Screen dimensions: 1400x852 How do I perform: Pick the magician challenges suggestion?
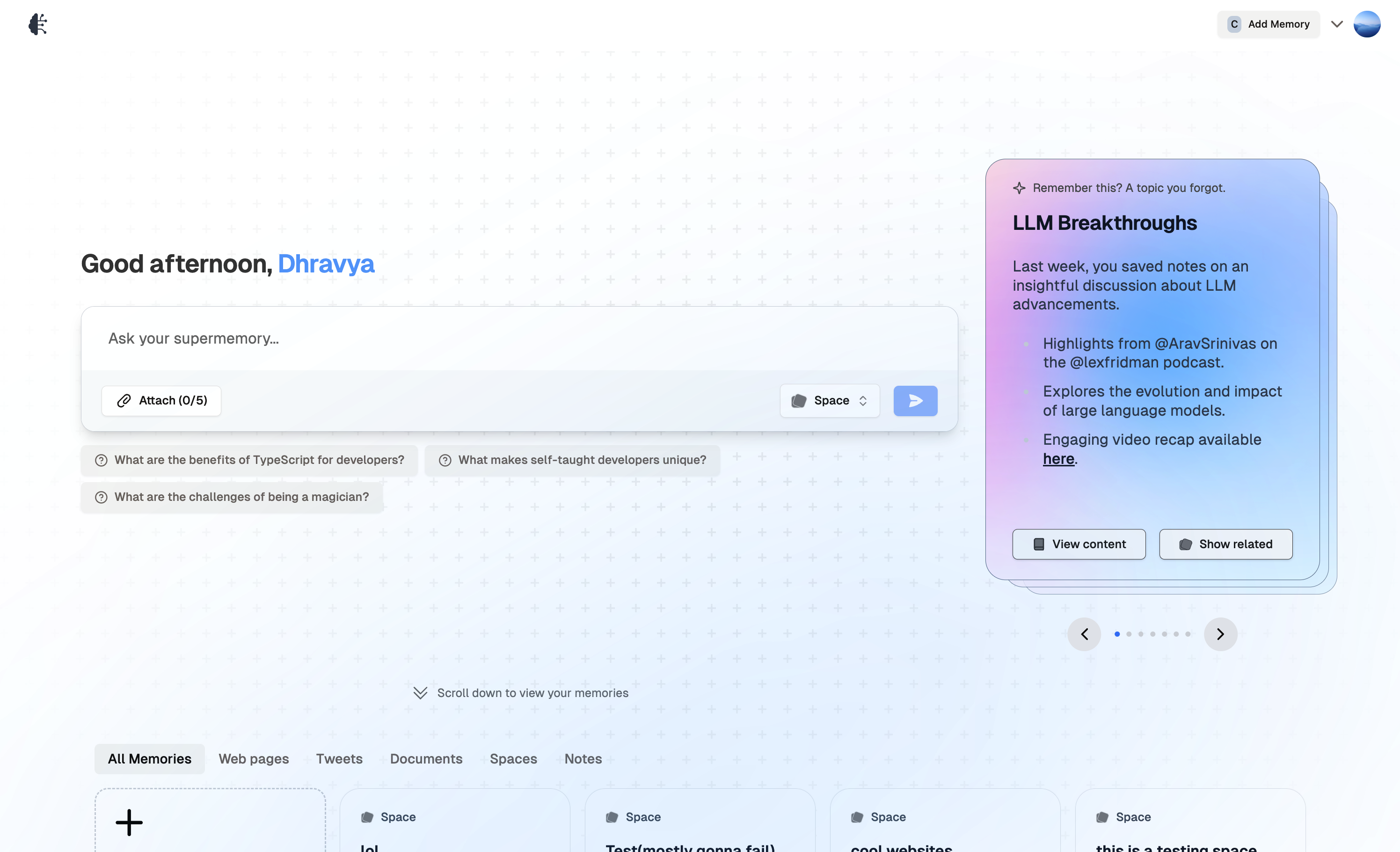tap(232, 497)
